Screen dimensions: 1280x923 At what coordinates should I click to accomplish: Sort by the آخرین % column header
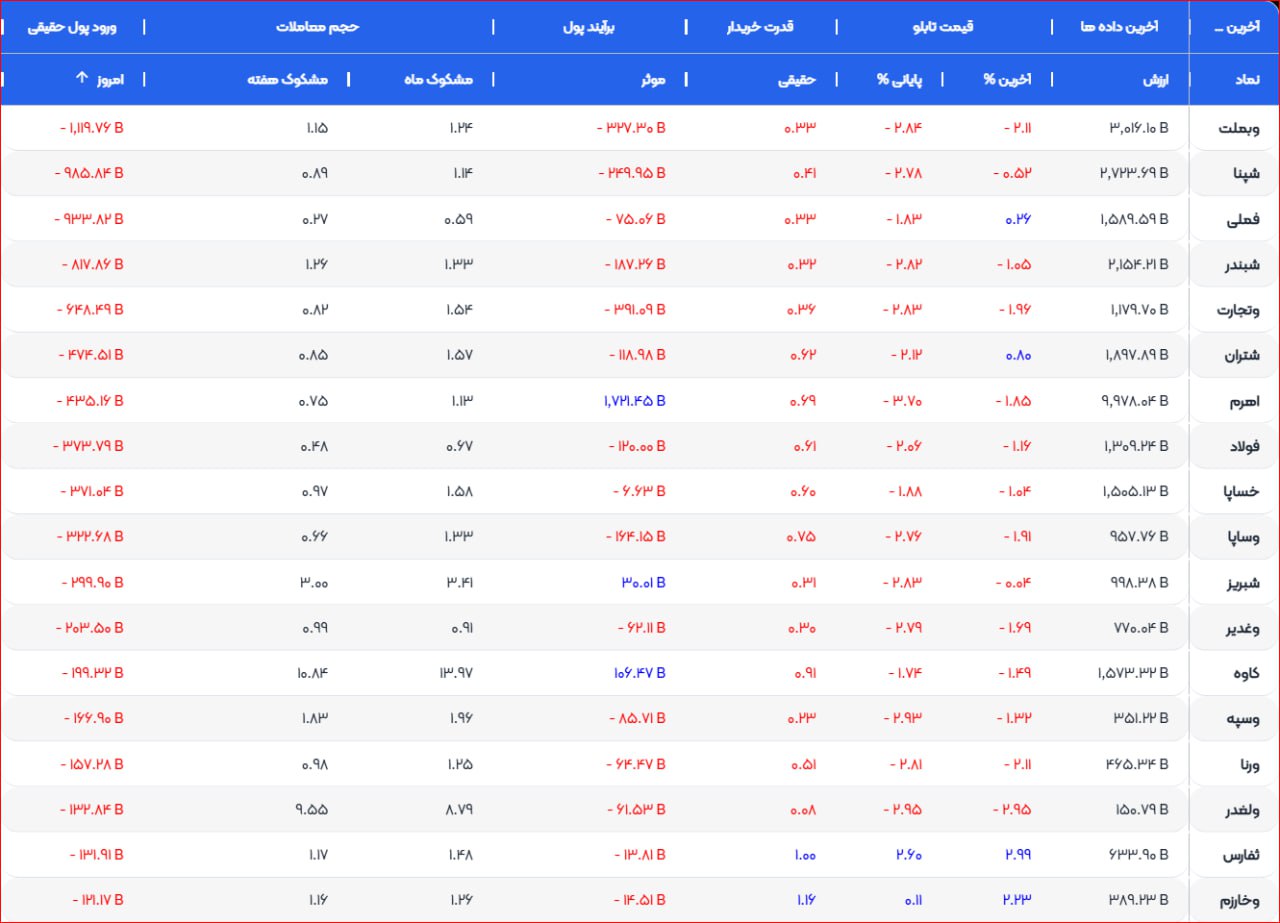point(1008,79)
